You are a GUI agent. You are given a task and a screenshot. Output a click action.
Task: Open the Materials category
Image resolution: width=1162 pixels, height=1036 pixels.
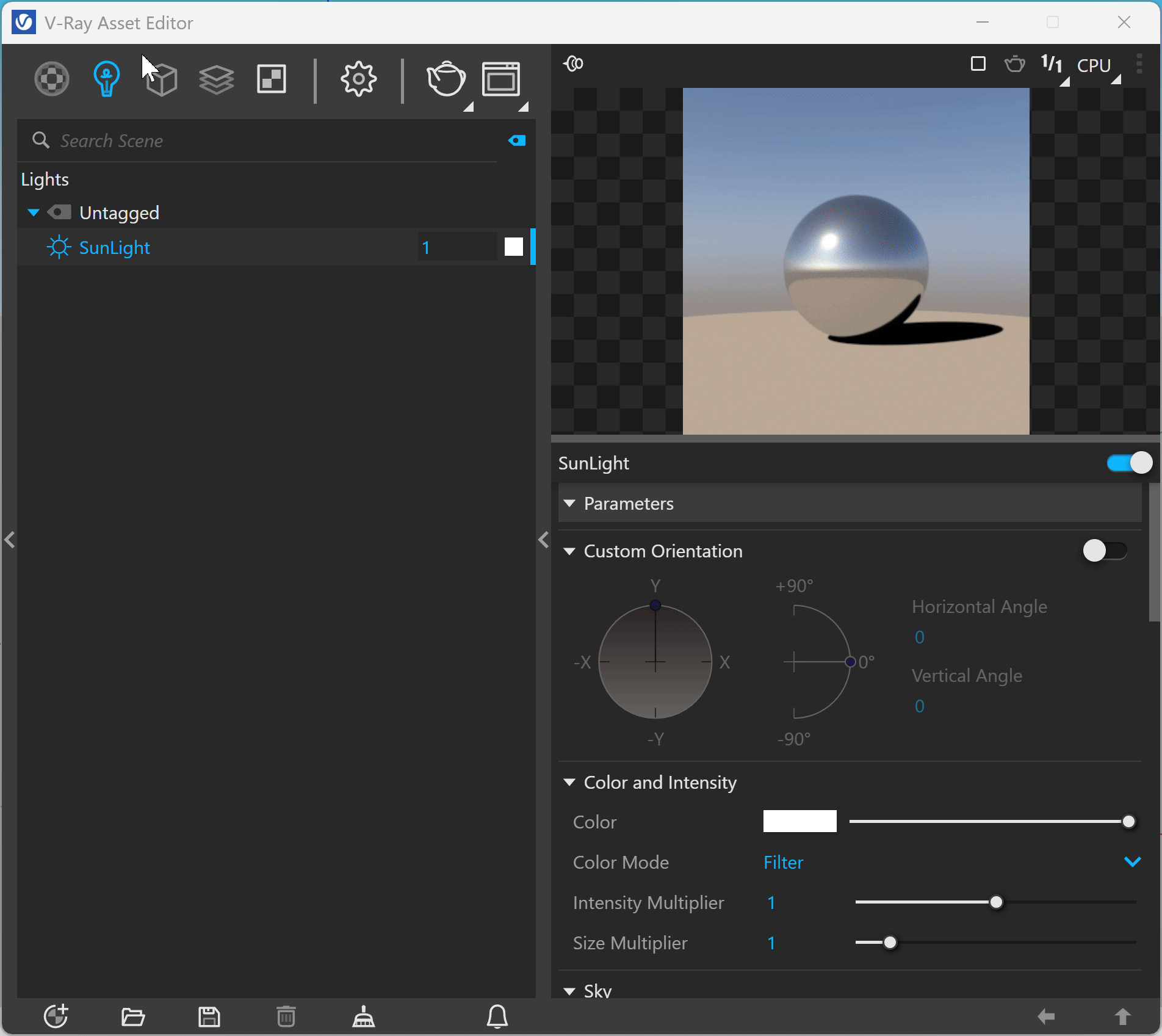pyautogui.click(x=52, y=79)
